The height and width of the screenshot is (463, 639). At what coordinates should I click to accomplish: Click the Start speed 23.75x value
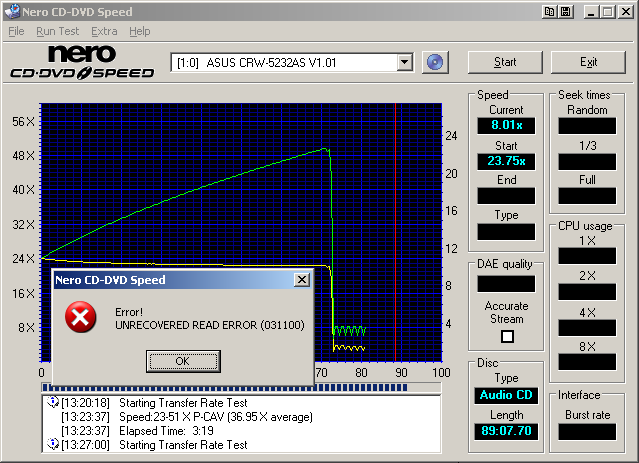click(x=506, y=161)
